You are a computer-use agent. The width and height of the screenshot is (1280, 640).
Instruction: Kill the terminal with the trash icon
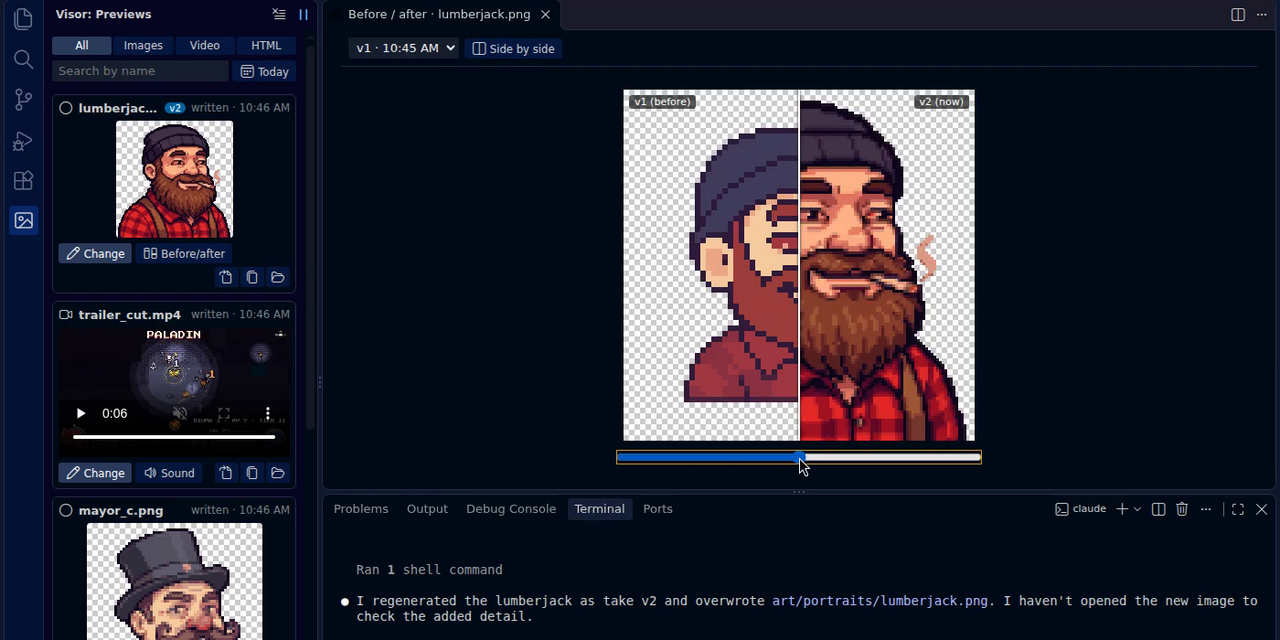point(1182,509)
